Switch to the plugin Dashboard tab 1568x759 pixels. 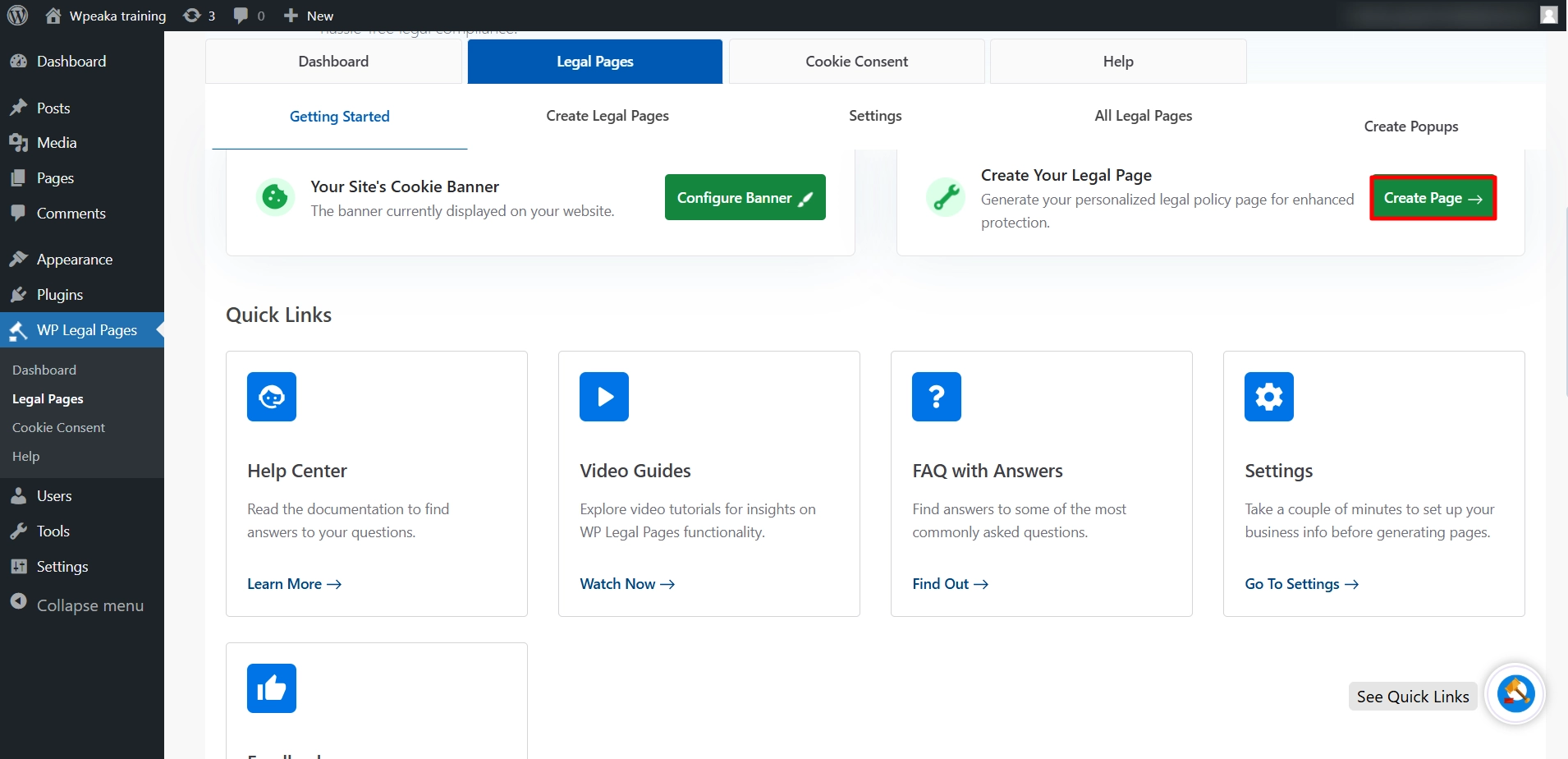click(333, 62)
